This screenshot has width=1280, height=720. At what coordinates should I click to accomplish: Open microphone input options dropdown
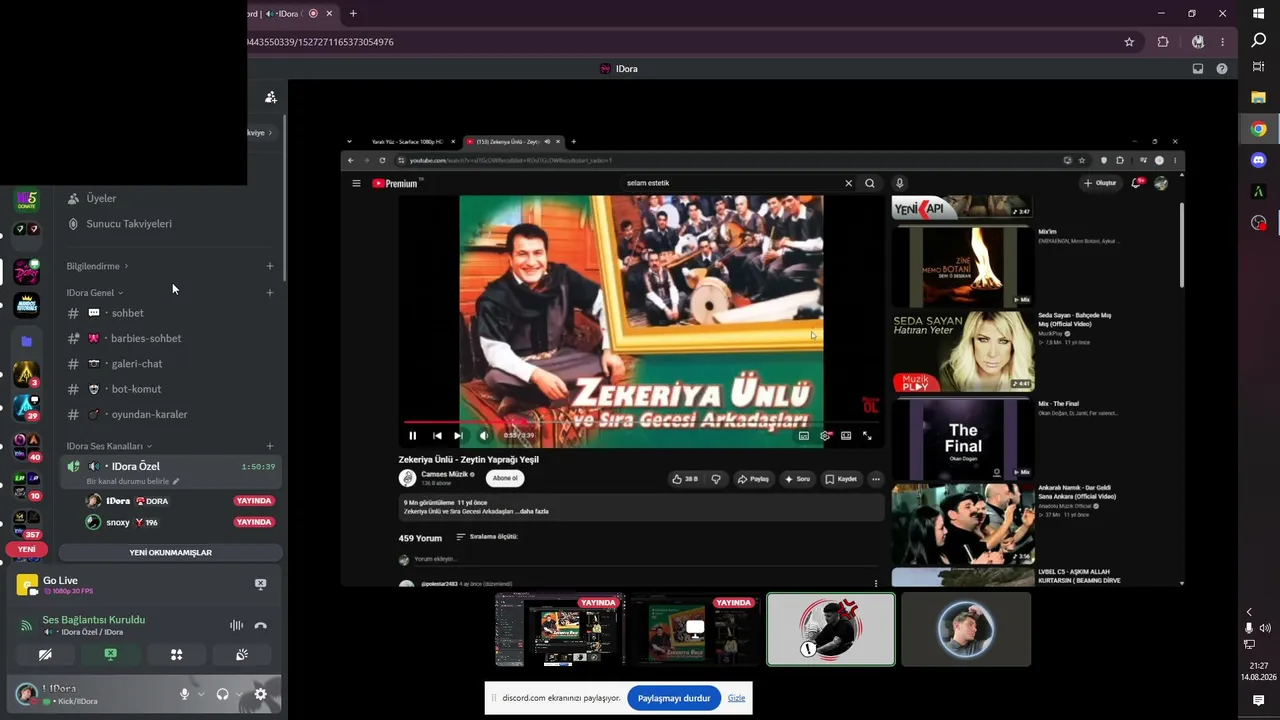[x=201, y=694]
